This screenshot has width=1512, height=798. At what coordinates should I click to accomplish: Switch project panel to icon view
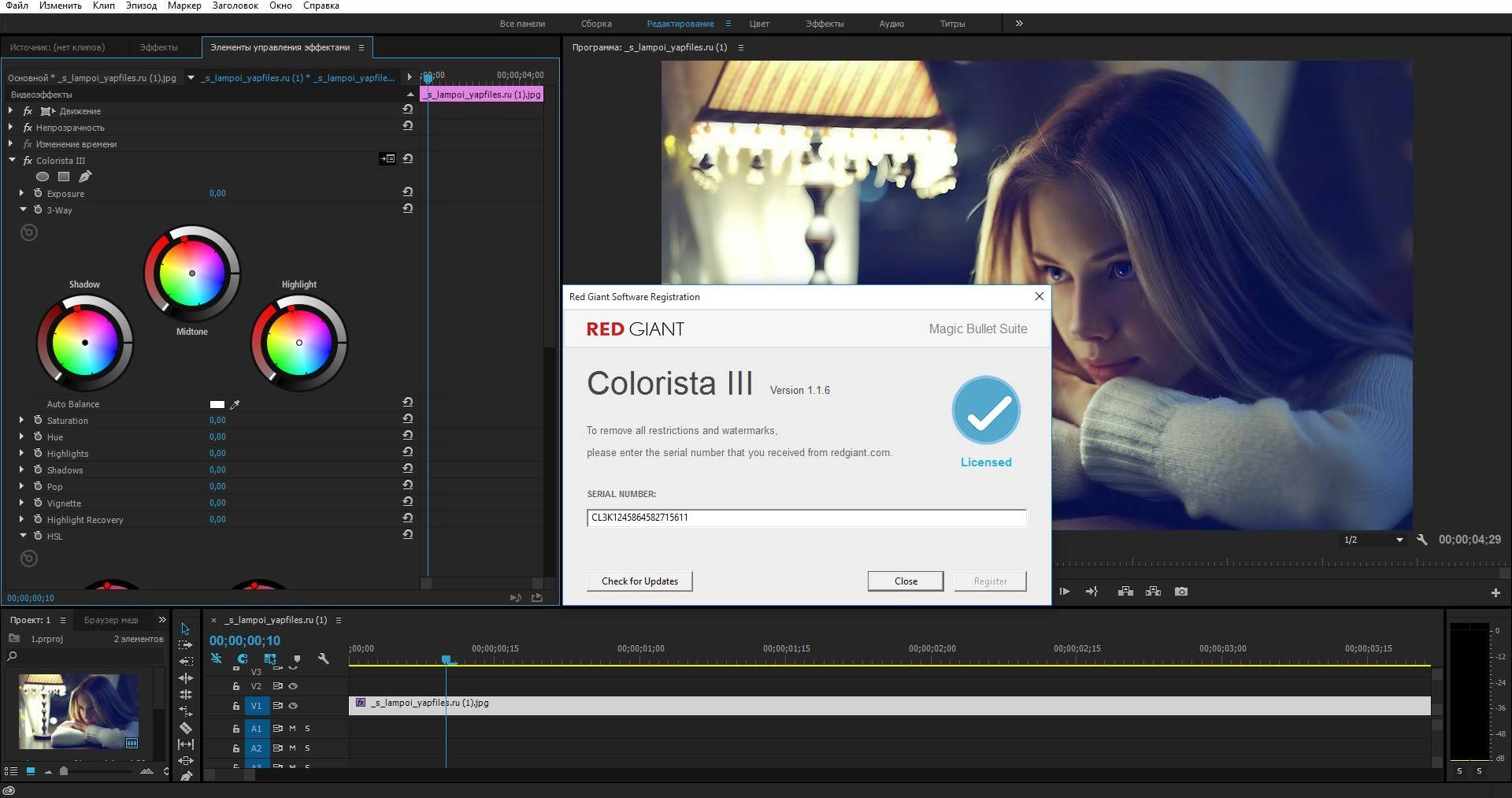pos(31,771)
